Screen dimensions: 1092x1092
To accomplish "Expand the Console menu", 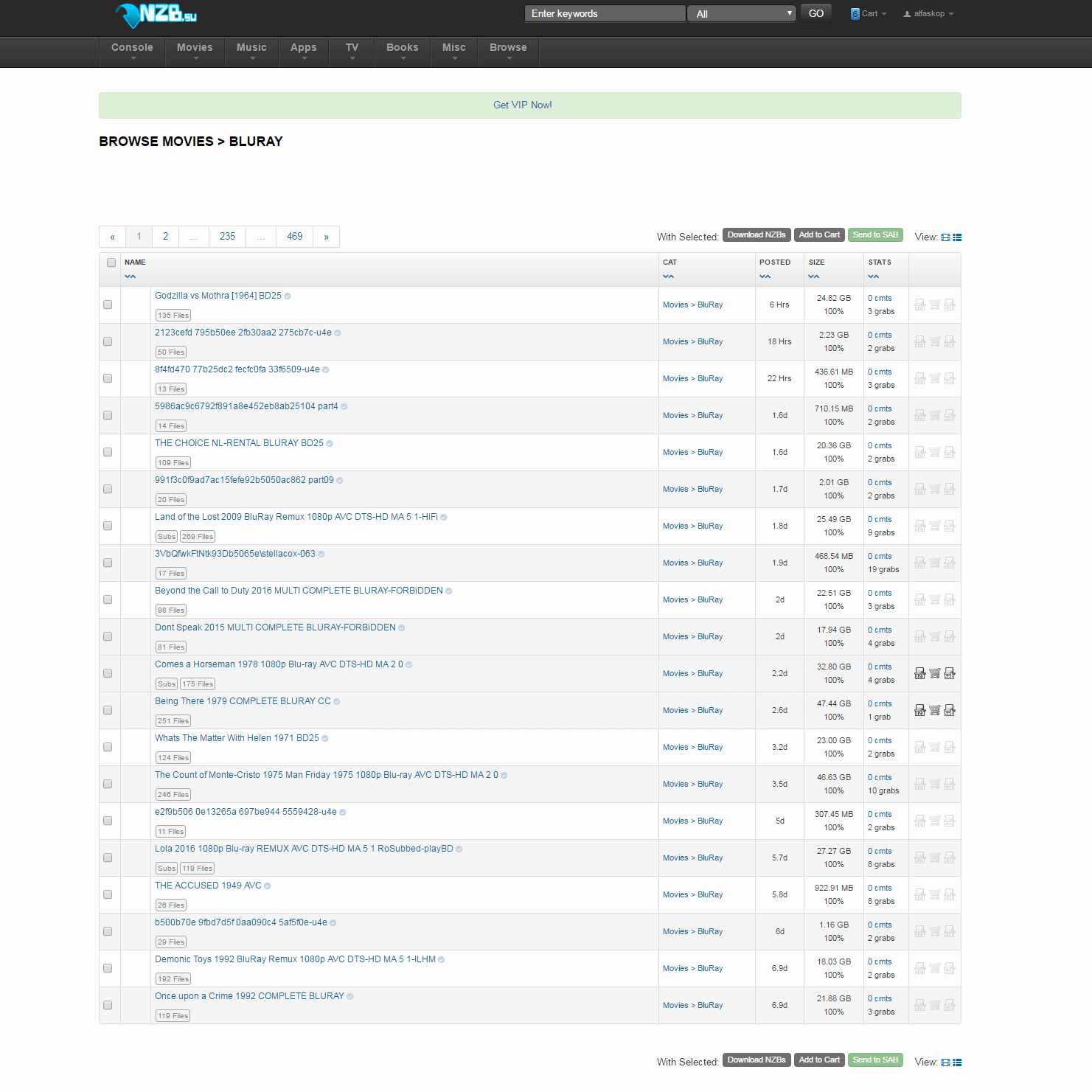I will click(x=133, y=52).
